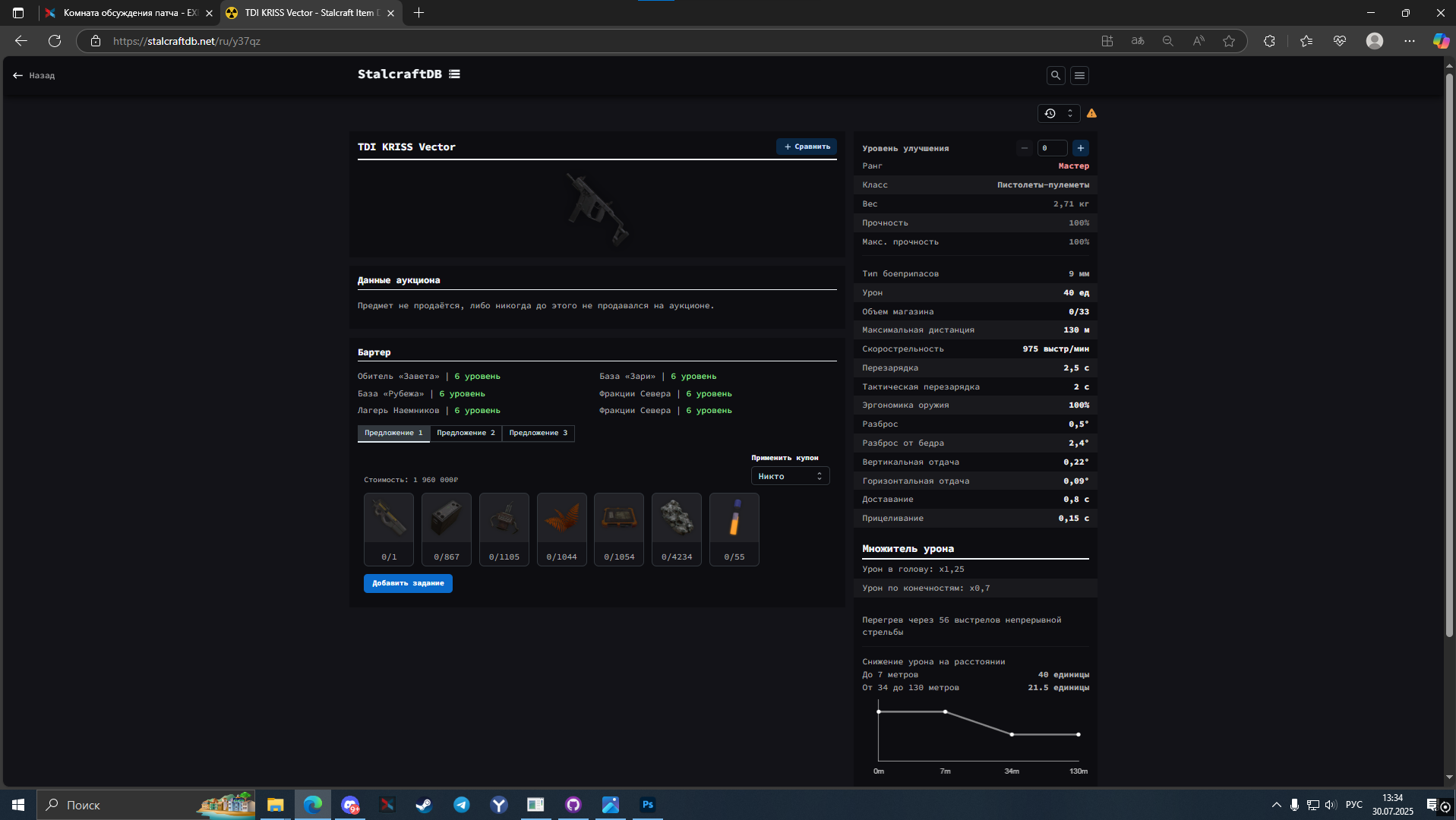The image size is (1456, 820).
Task: Decrease upgrade level with minus button
Action: 1024,148
